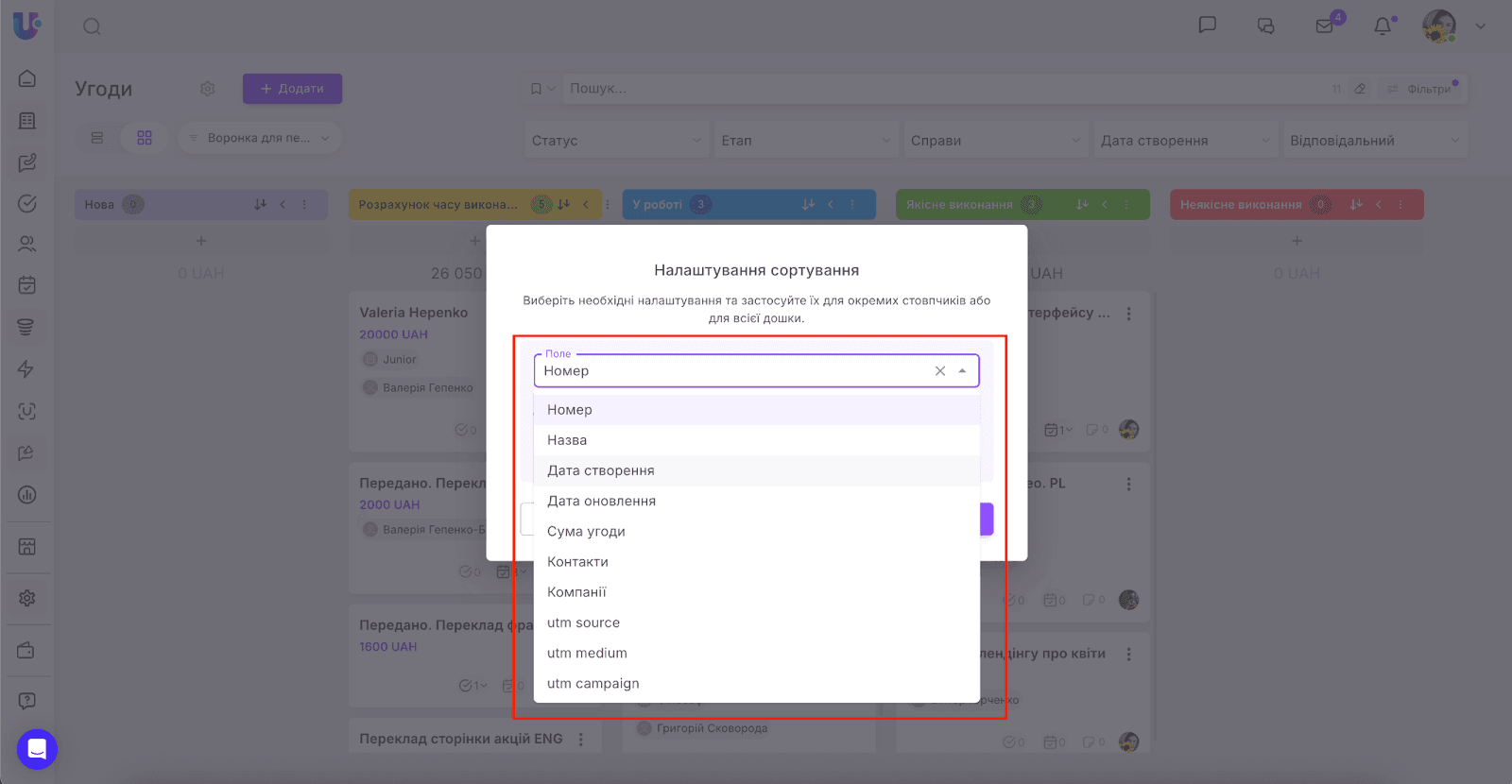Open the 'Фільтри' filters button
This screenshot has width=1512, height=784.
coord(1422,89)
